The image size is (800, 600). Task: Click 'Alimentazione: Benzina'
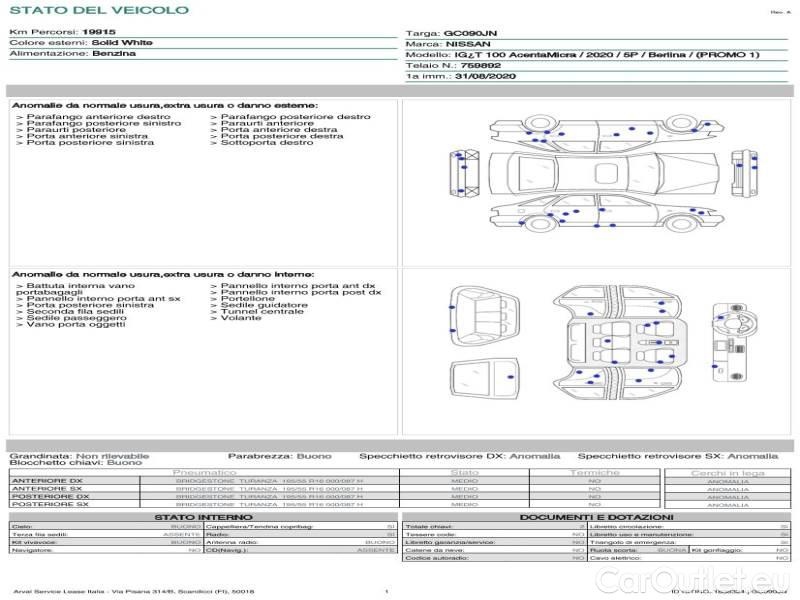click(x=72, y=54)
